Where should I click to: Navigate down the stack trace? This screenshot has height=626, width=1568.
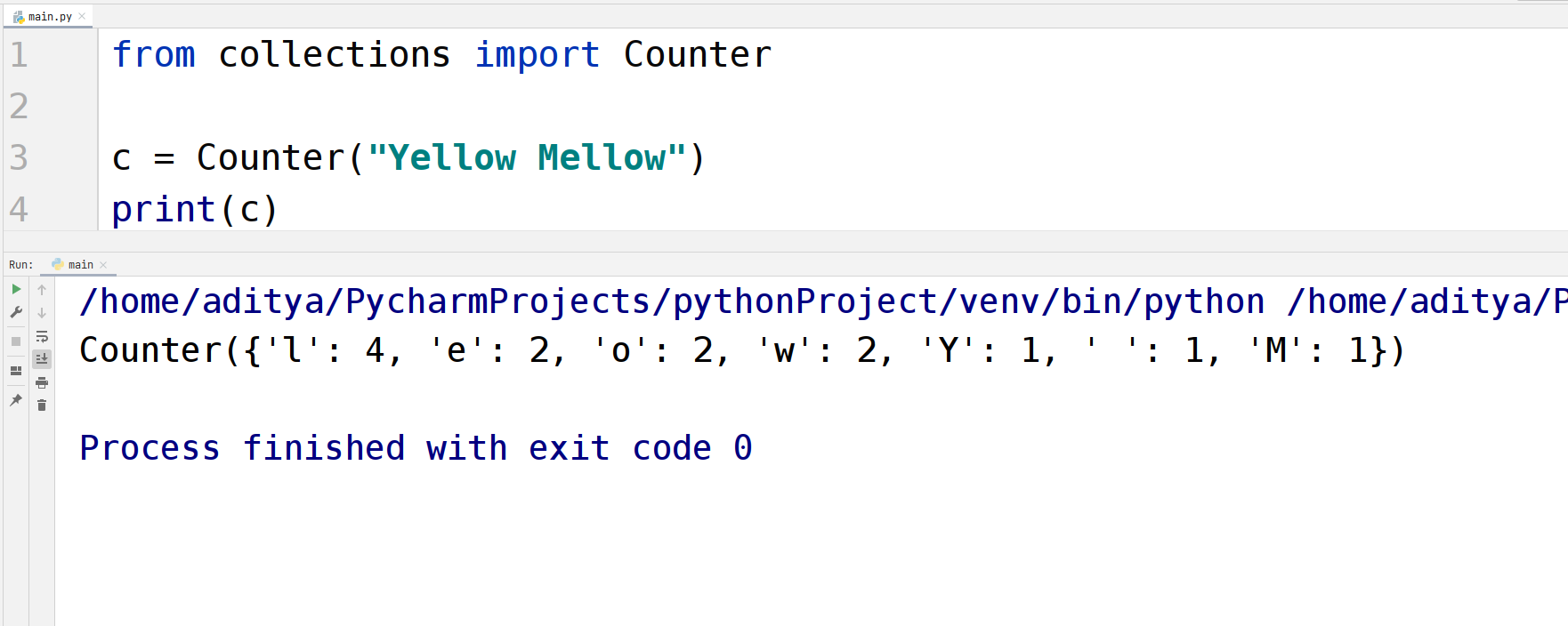point(41,311)
